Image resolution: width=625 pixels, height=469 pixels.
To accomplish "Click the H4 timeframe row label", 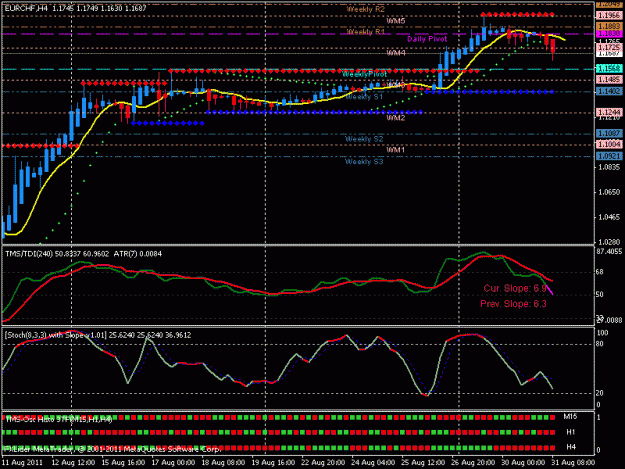I will click(x=571, y=447).
